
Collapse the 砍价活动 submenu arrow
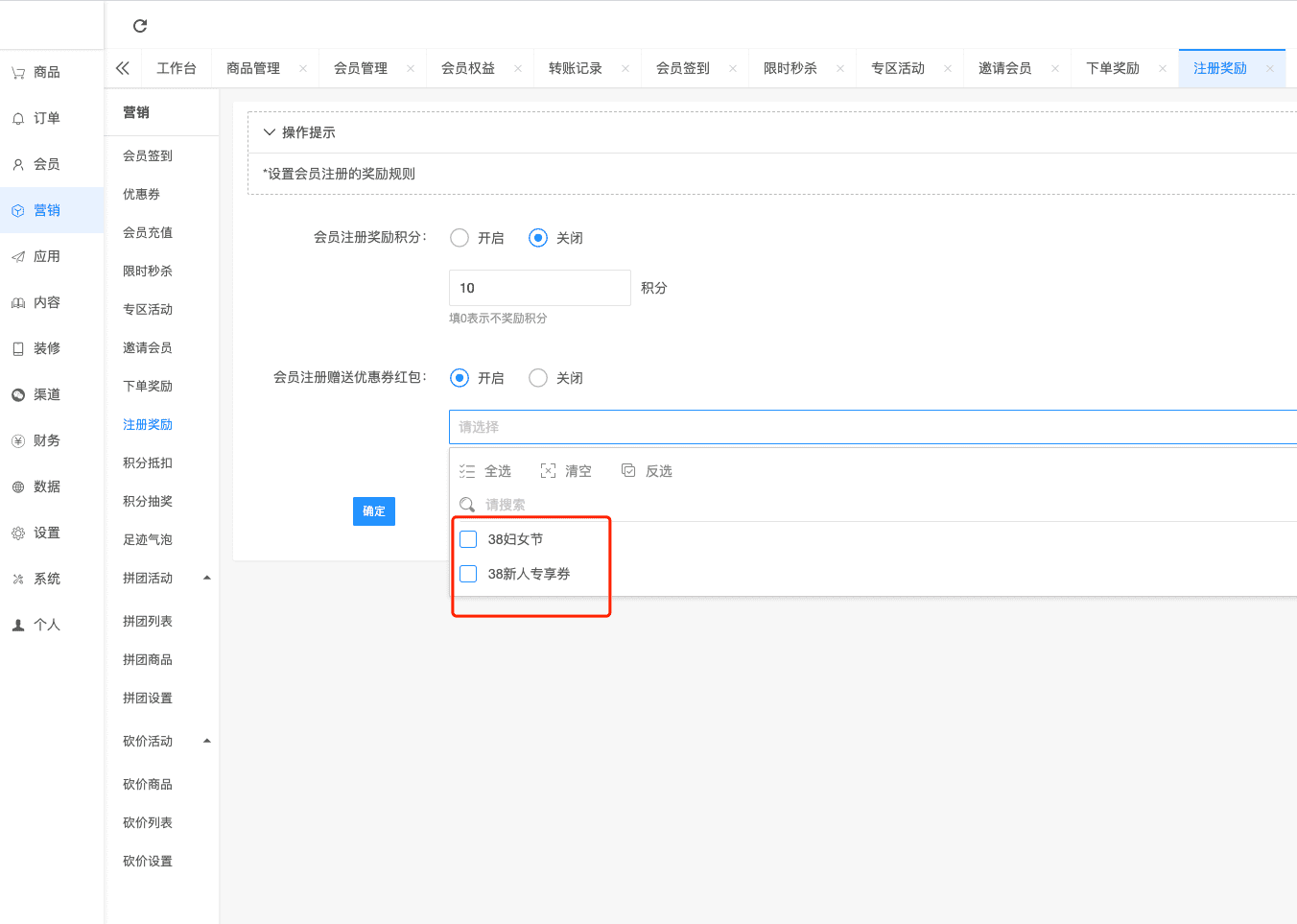(x=207, y=741)
